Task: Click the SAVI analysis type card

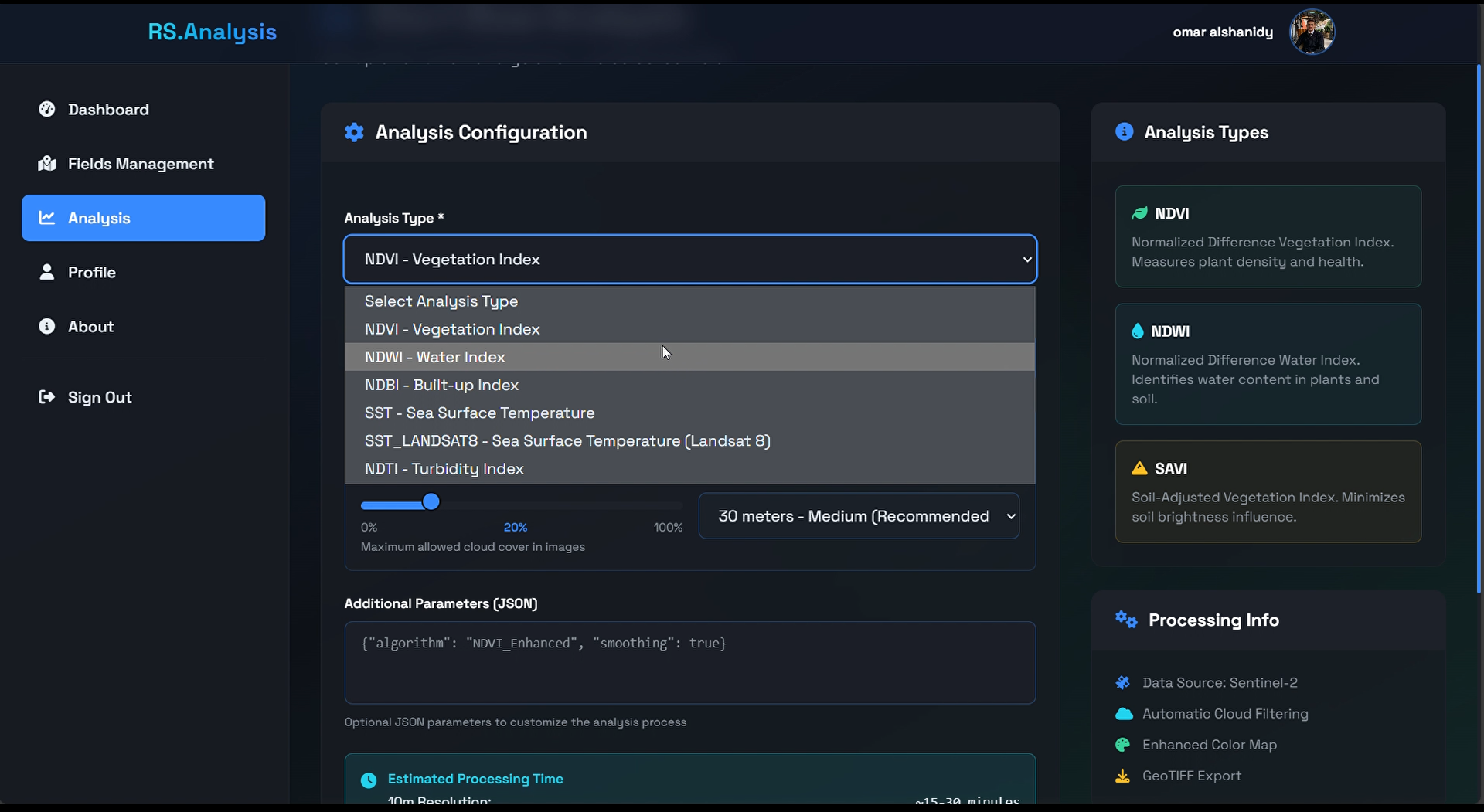Action: (1268, 491)
